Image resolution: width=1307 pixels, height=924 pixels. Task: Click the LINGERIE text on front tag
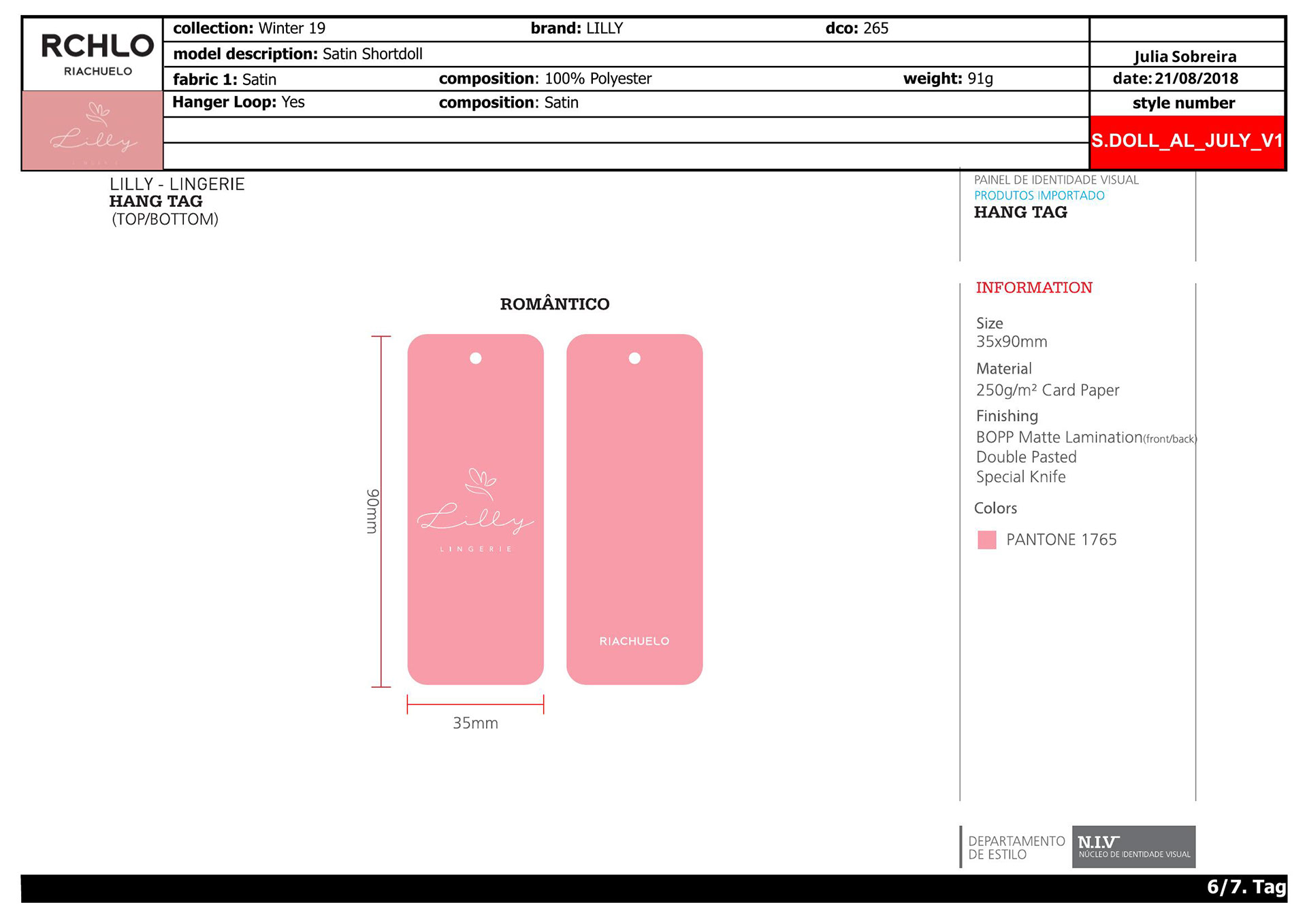pos(476,549)
